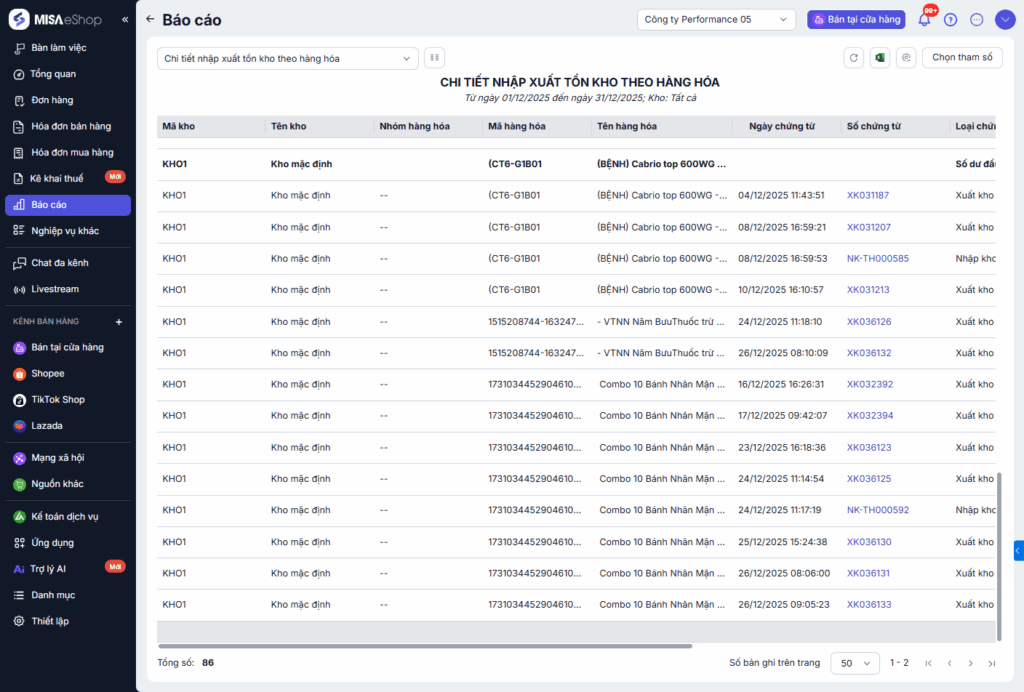1024x692 pixels.
Task: Export report to Excel
Action: 879,58
